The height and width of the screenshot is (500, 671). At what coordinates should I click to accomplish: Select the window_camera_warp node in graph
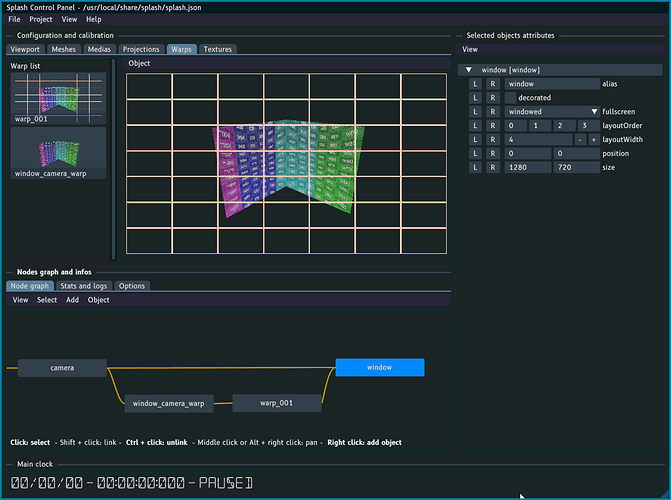coord(169,403)
